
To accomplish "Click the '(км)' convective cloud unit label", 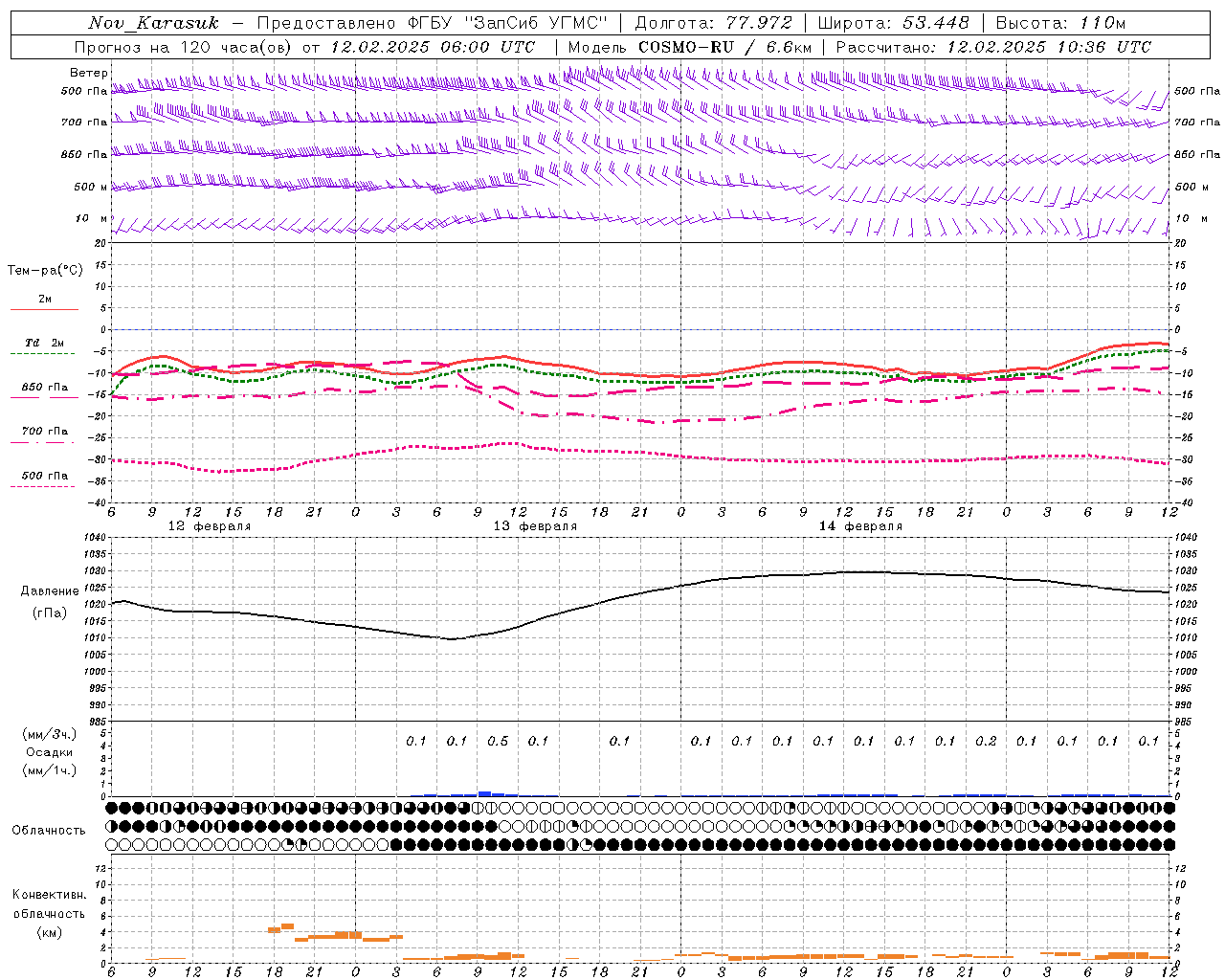I will [50, 932].
